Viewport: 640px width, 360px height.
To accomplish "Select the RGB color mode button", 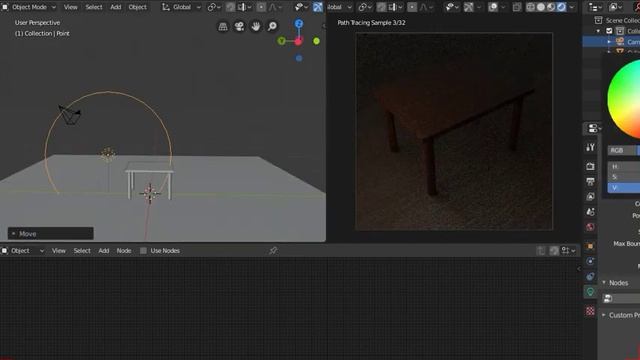I will click(621, 150).
